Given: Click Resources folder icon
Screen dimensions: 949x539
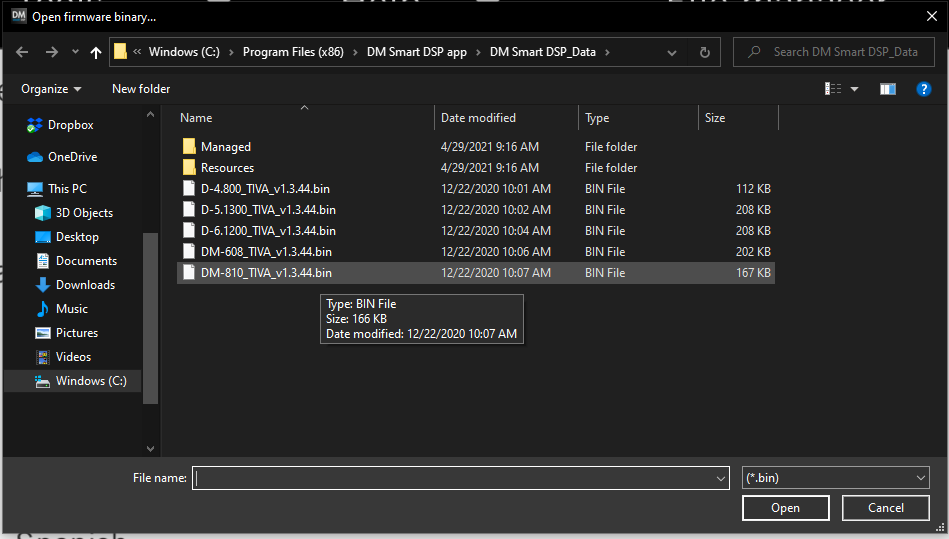Looking at the screenshot, I should (x=189, y=168).
